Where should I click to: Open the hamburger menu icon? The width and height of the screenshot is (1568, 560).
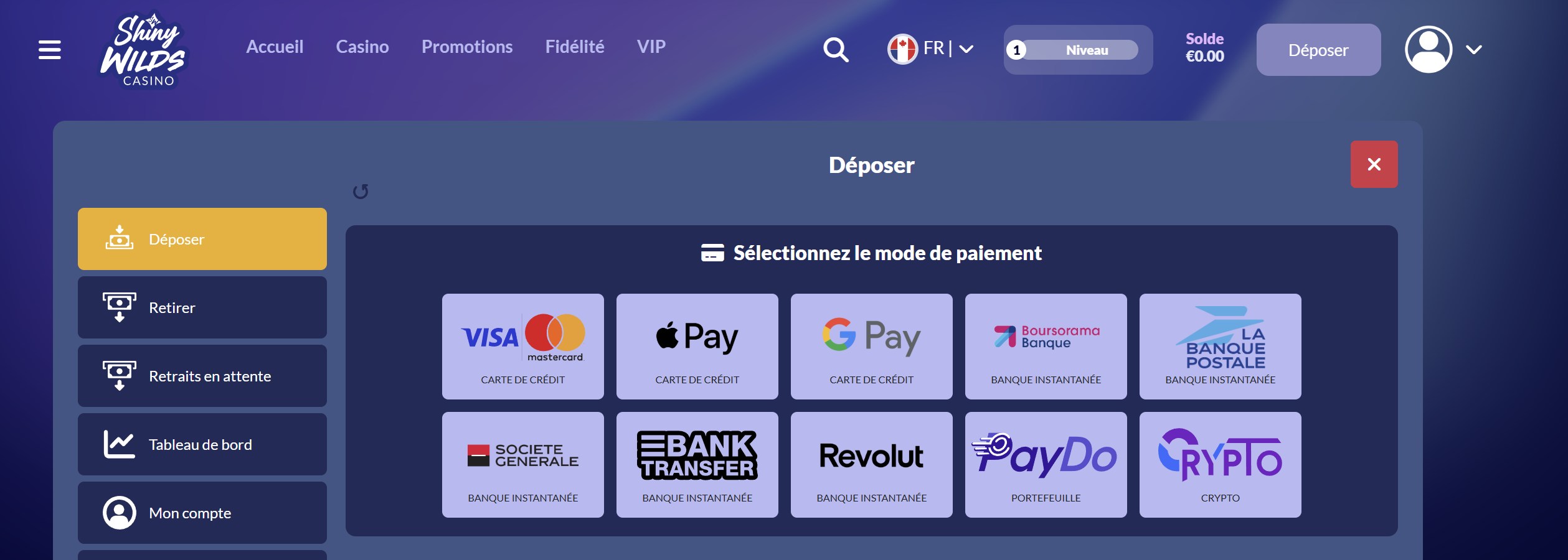point(50,50)
